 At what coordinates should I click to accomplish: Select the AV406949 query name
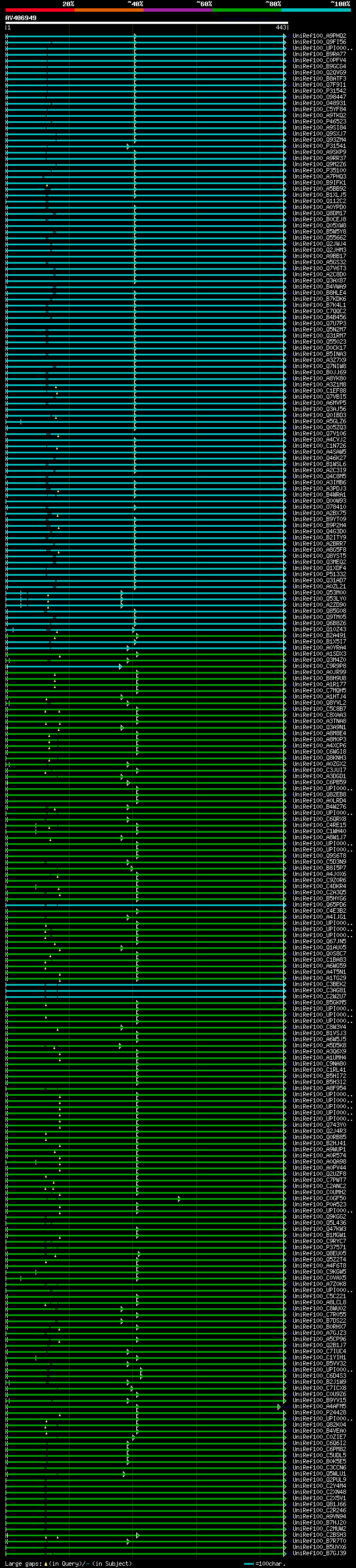pyautogui.click(x=21, y=18)
